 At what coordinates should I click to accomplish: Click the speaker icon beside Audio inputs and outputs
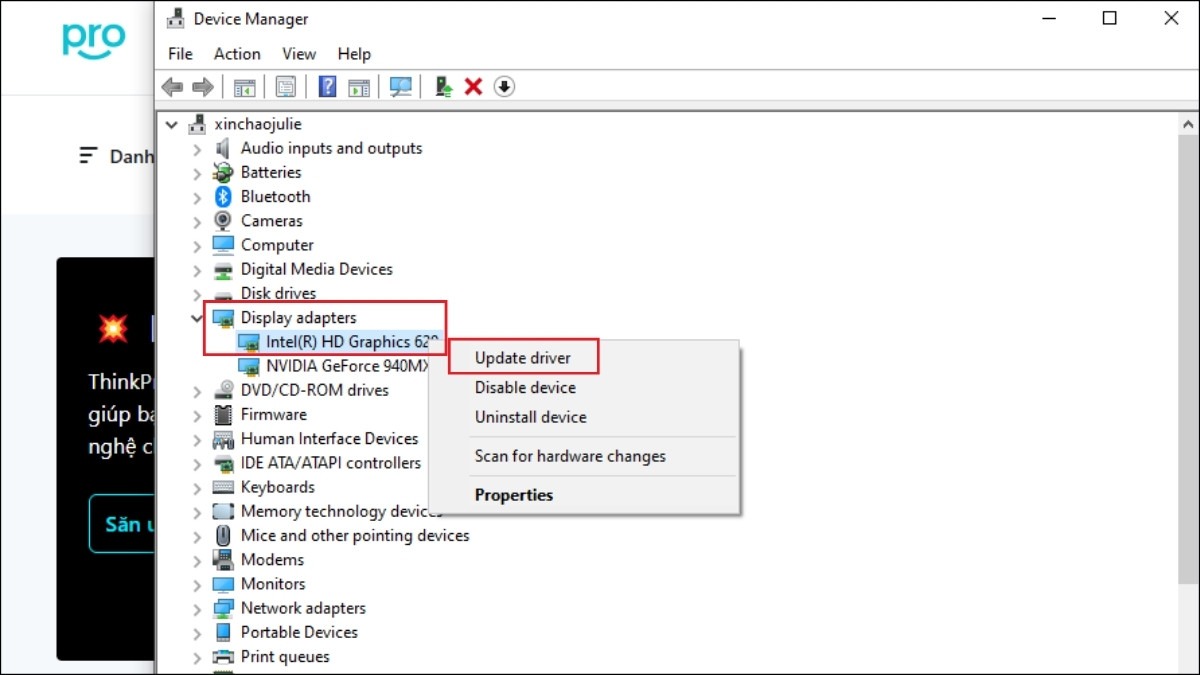[x=223, y=148]
